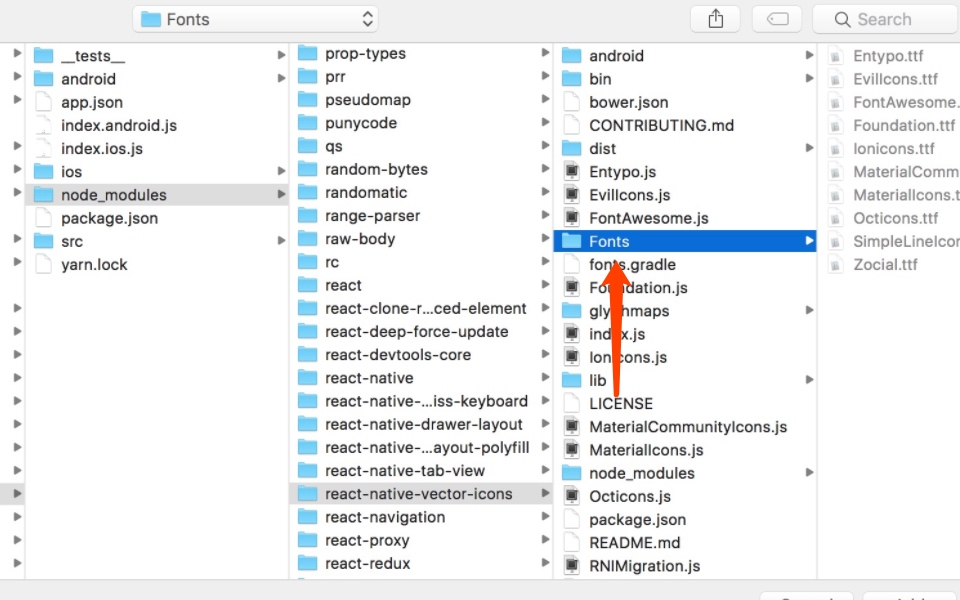
Task: Select the Entypo.ttf font file
Action: [889, 56]
